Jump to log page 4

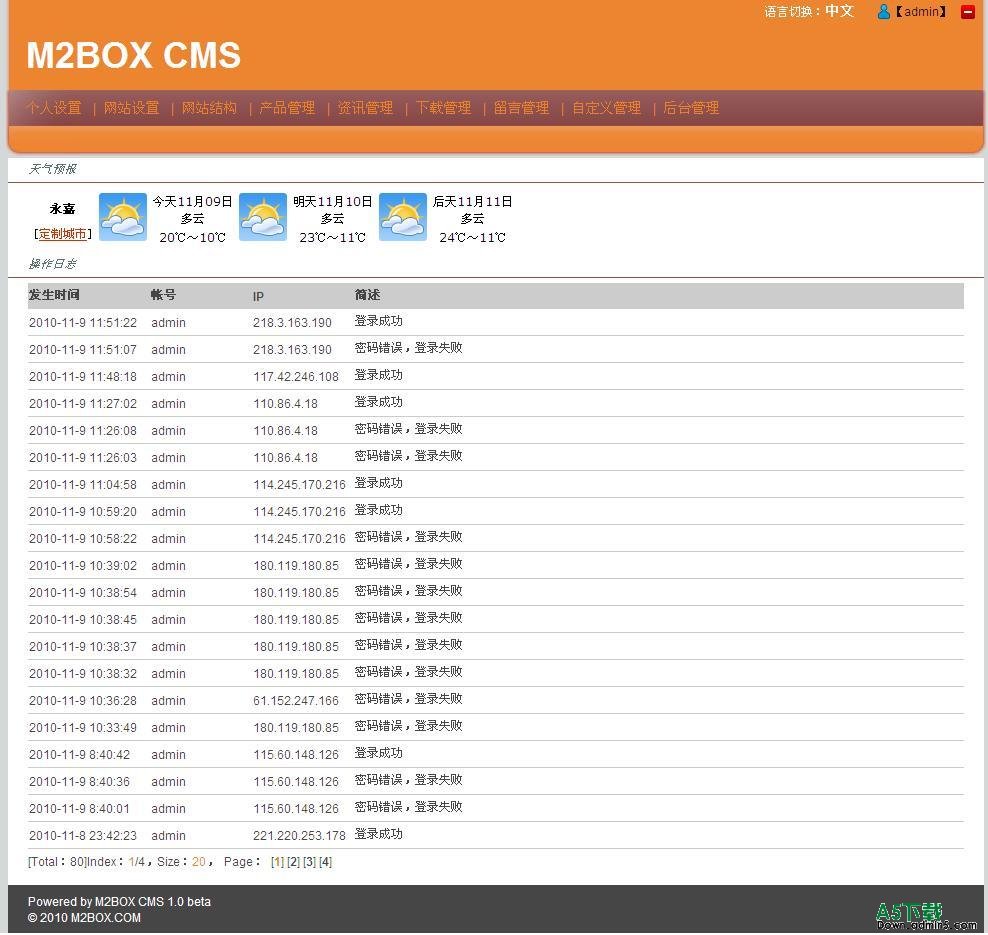click(325, 862)
